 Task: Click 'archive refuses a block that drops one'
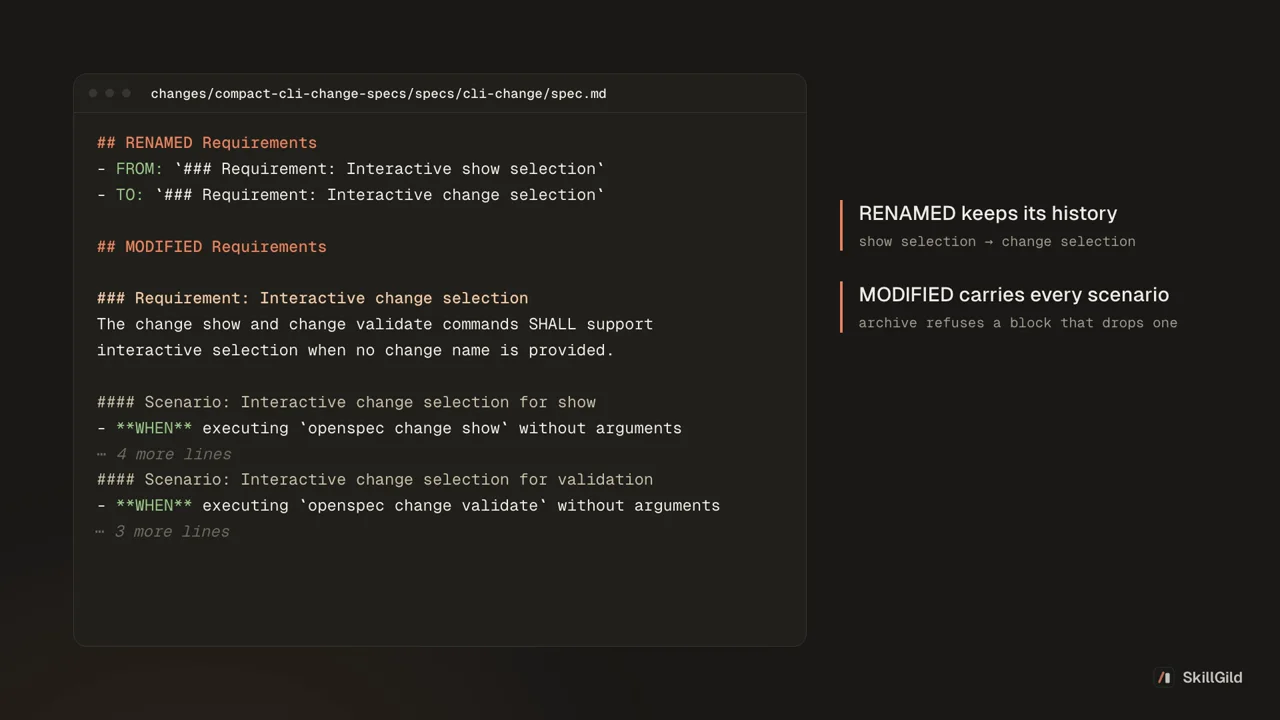[1018, 323]
